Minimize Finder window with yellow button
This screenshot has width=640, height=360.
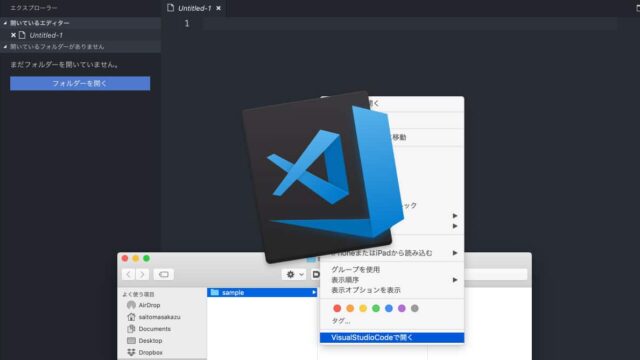[136, 258]
